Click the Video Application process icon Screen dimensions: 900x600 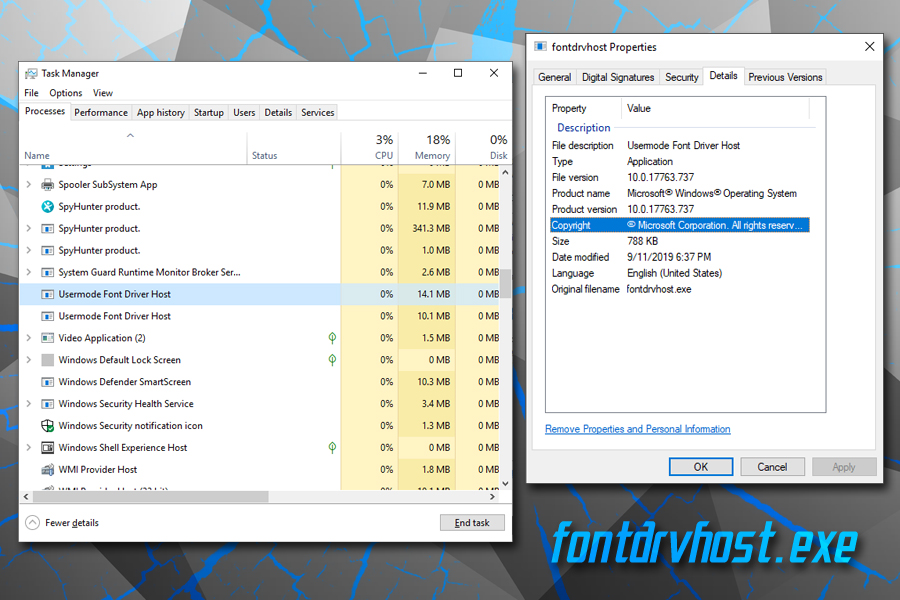click(x=48, y=338)
